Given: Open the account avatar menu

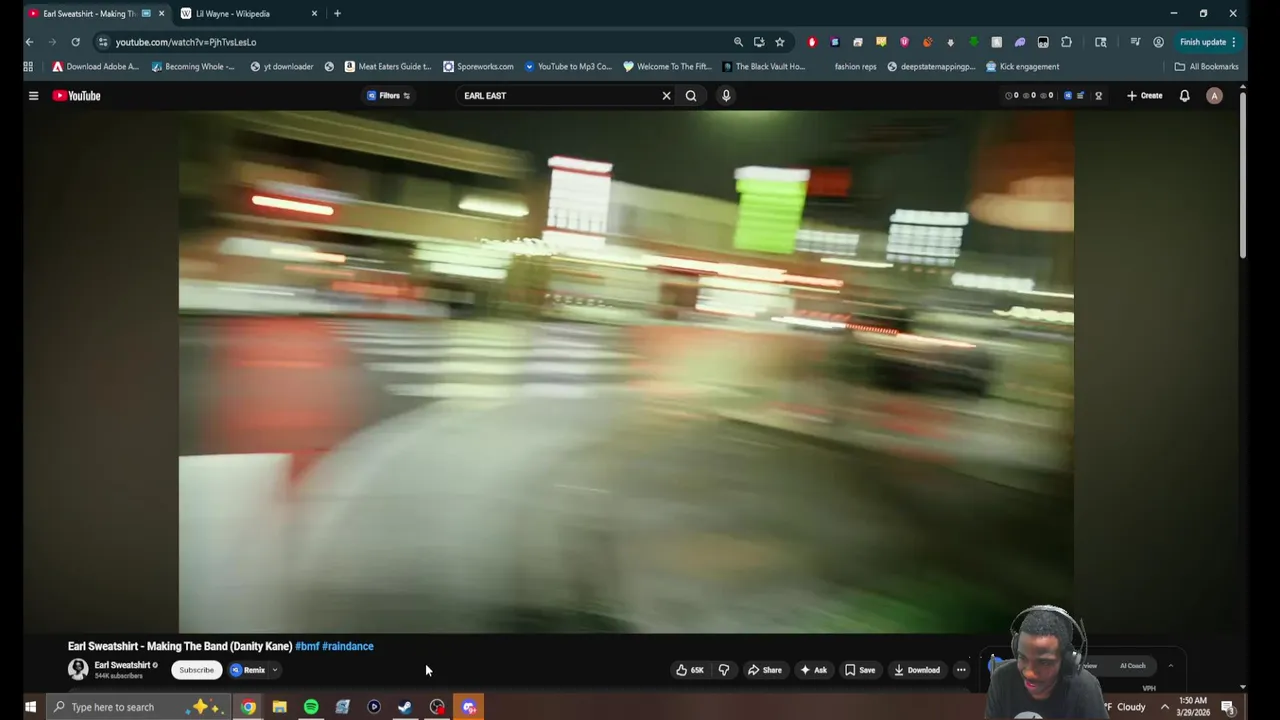Looking at the screenshot, I should point(1214,96).
